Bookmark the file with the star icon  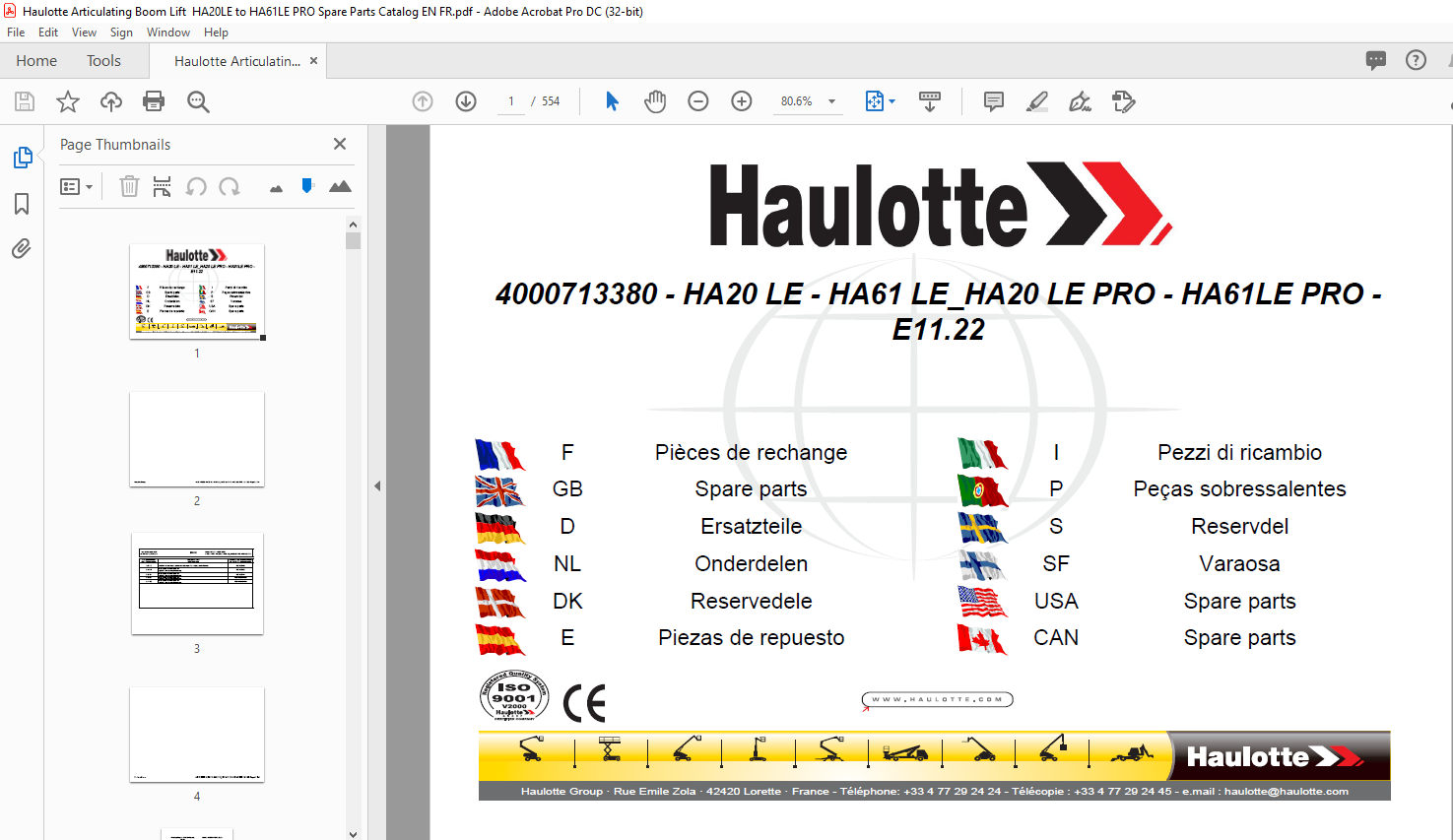68,101
